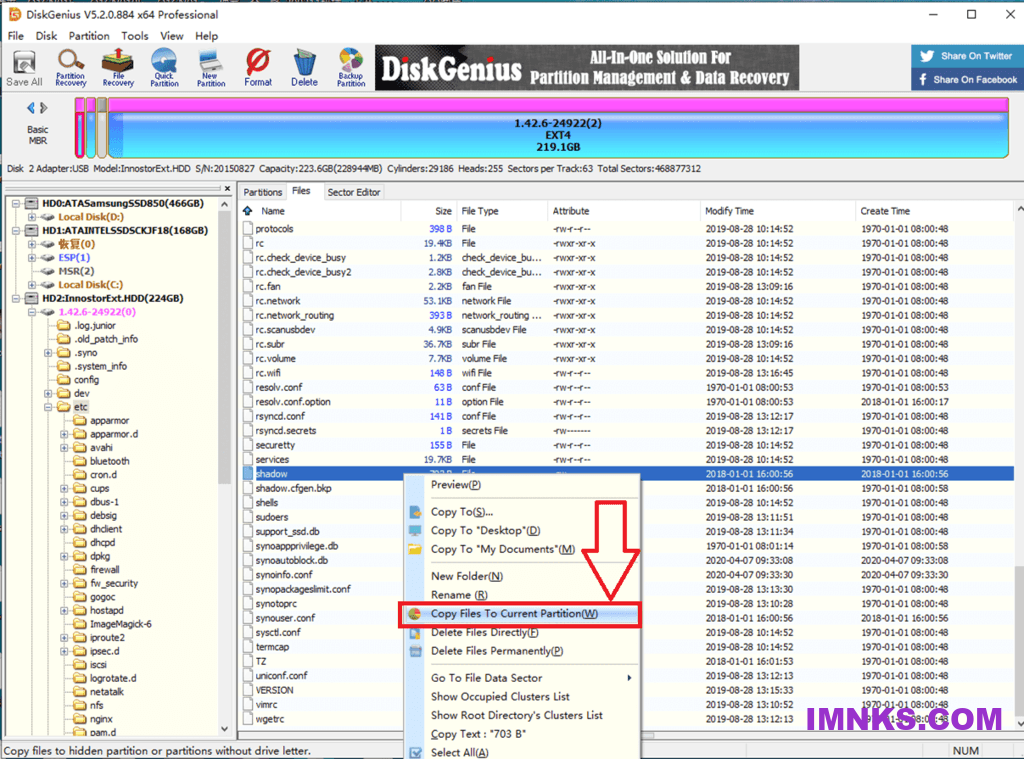The image size is (1024, 759).
Task: Click the Save All toolbar icon
Action: pos(24,68)
